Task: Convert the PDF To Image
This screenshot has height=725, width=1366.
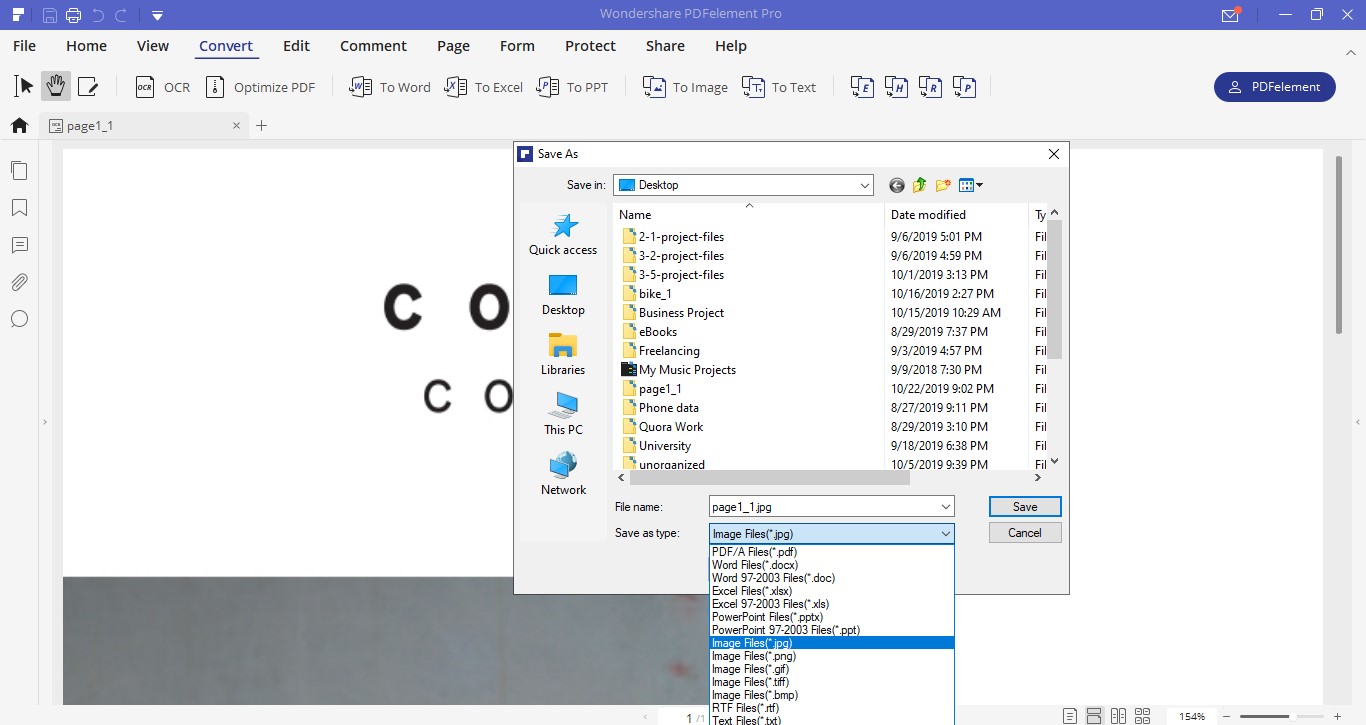Action: 685,87
